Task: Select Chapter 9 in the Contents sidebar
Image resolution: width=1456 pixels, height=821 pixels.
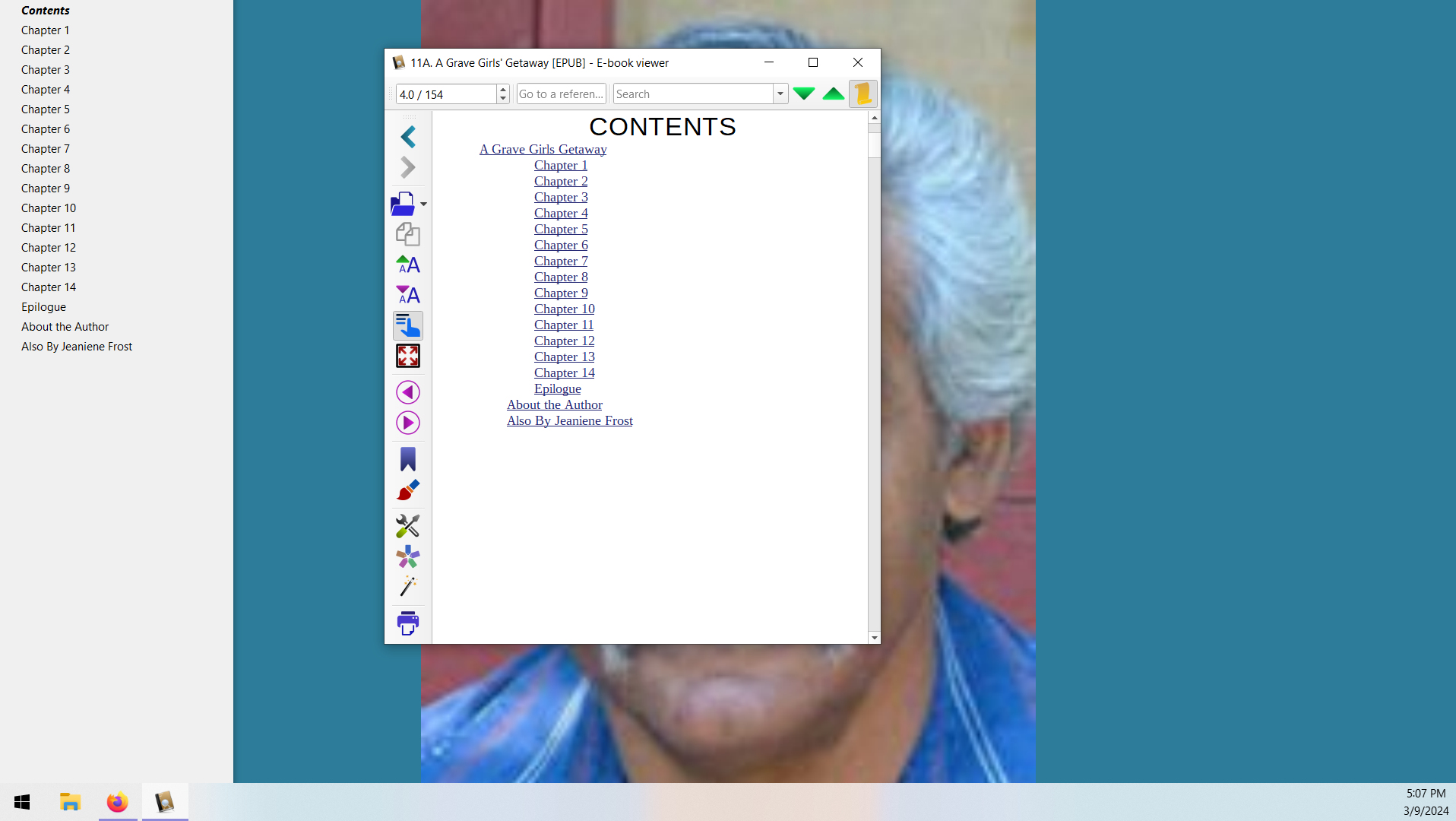Action: coord(46,189)
